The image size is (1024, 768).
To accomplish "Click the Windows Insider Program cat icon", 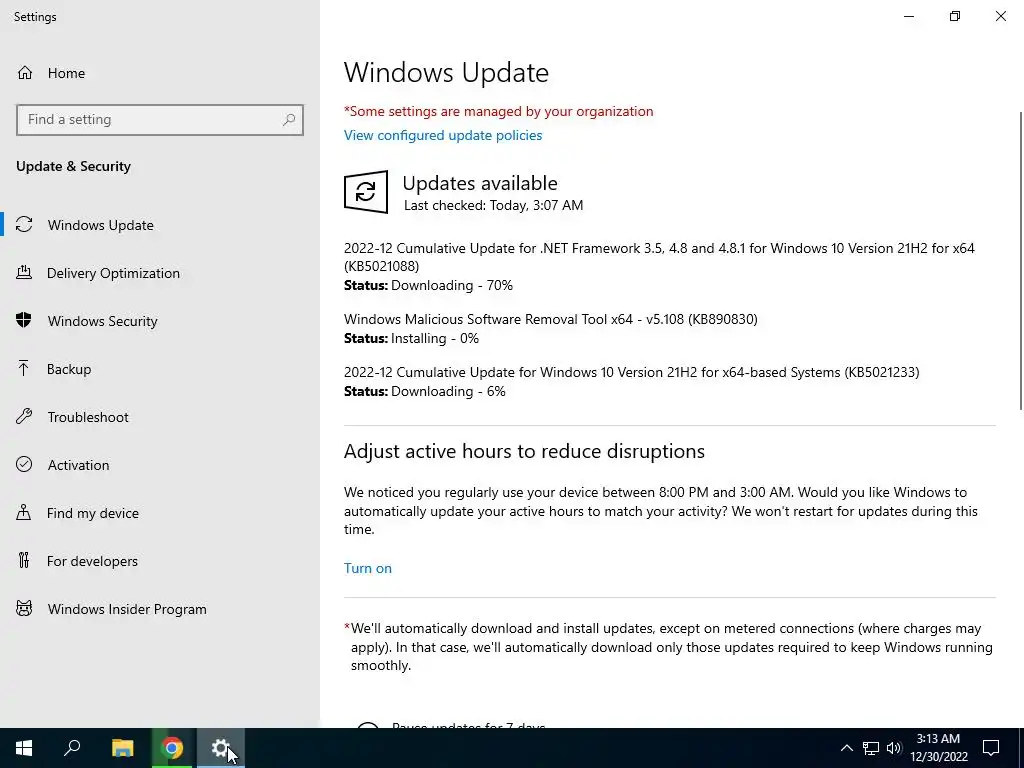I will (x=24, y=609).
